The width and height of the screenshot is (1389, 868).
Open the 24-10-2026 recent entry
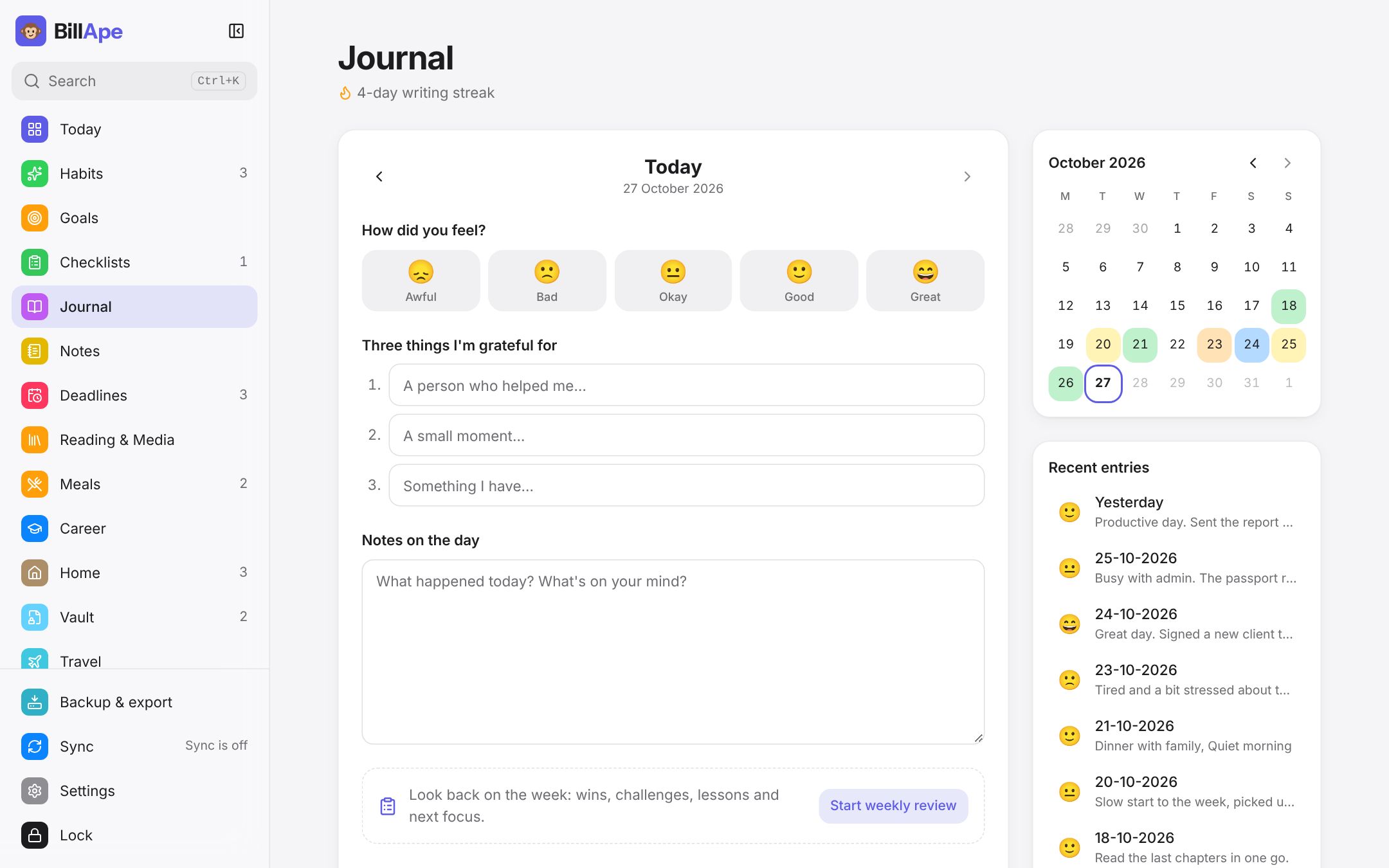tap(1176, 624)
